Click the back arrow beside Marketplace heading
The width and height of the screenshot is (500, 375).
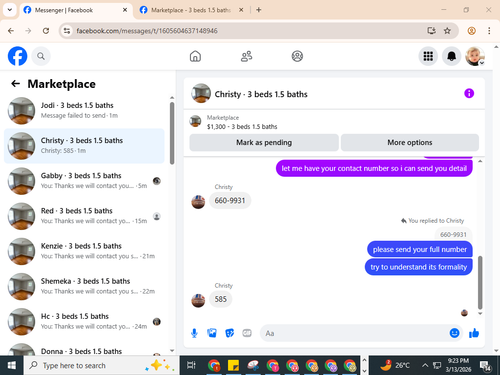coord(16,84)
